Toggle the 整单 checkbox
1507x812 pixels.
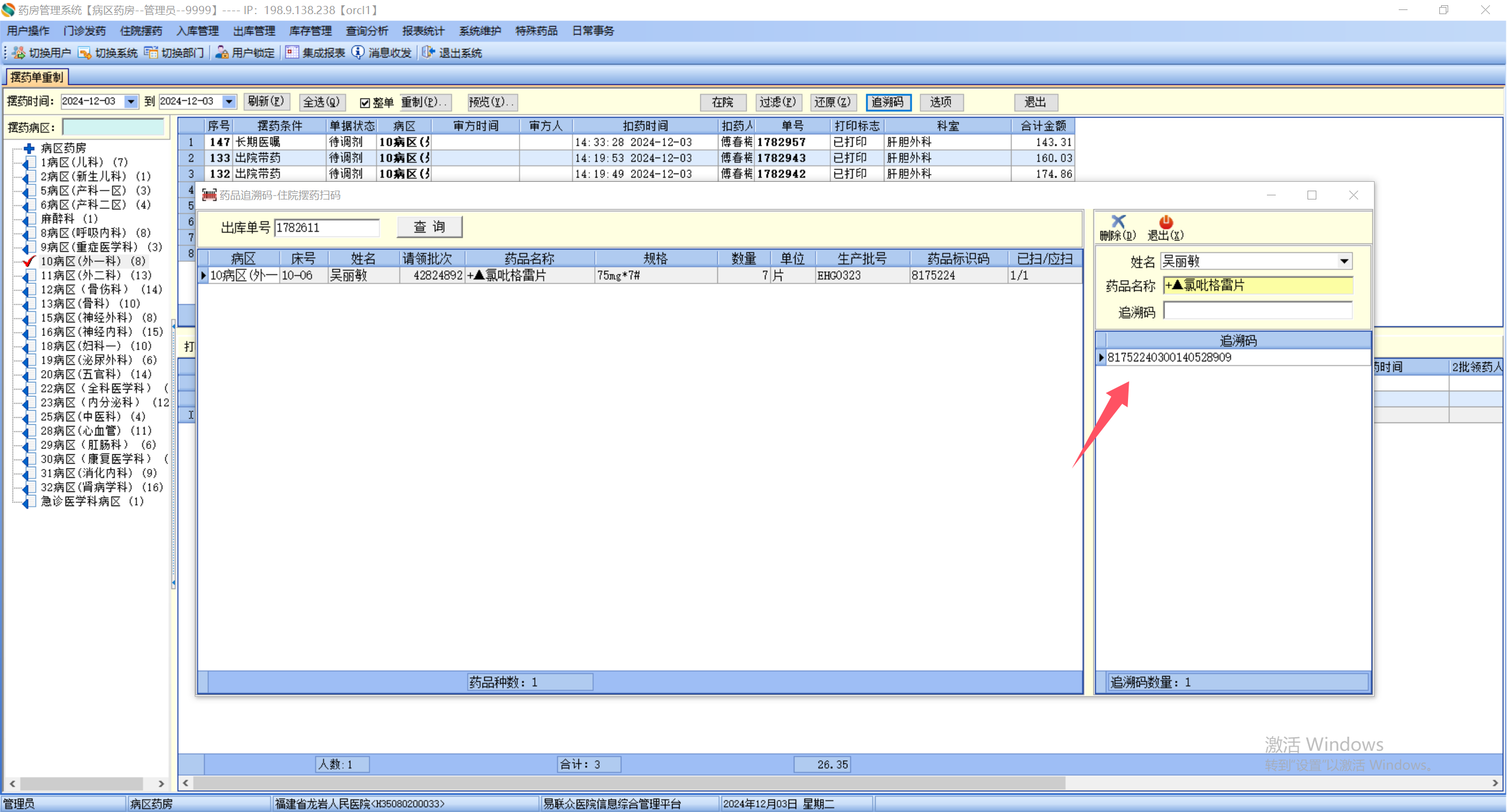(365, 103)
